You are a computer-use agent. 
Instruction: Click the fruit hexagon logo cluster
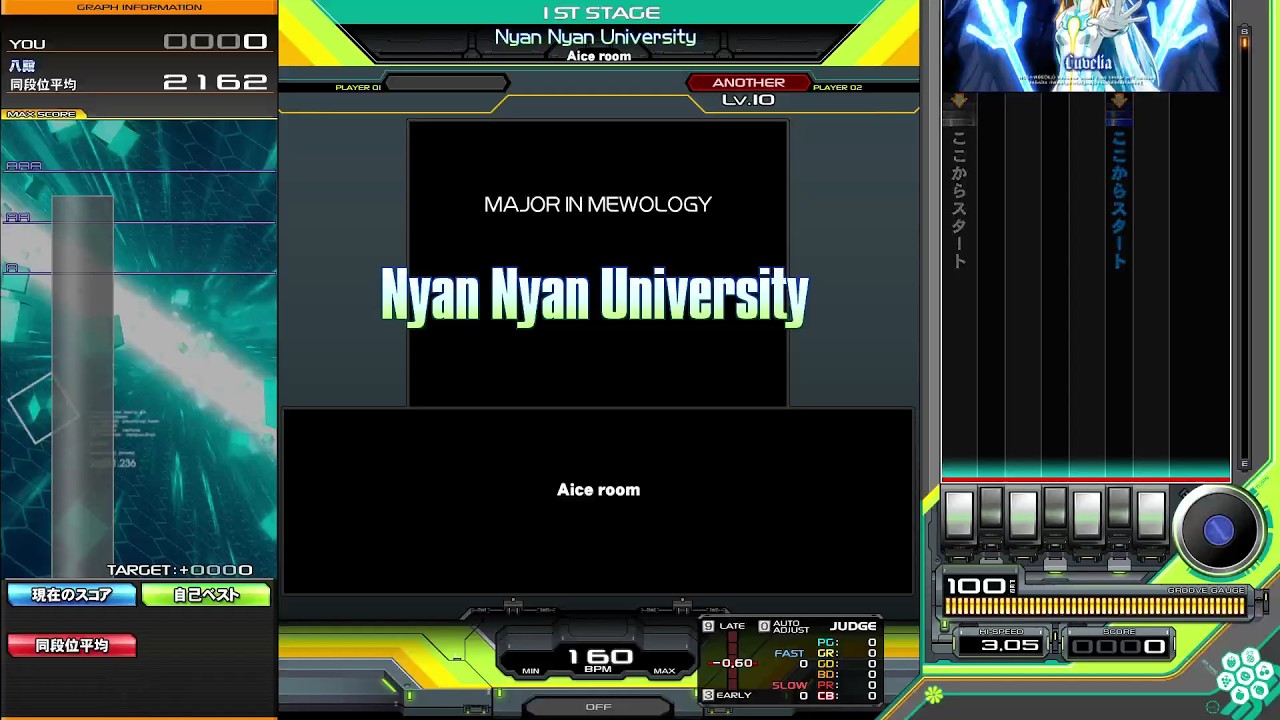[x=1244, y=678]
